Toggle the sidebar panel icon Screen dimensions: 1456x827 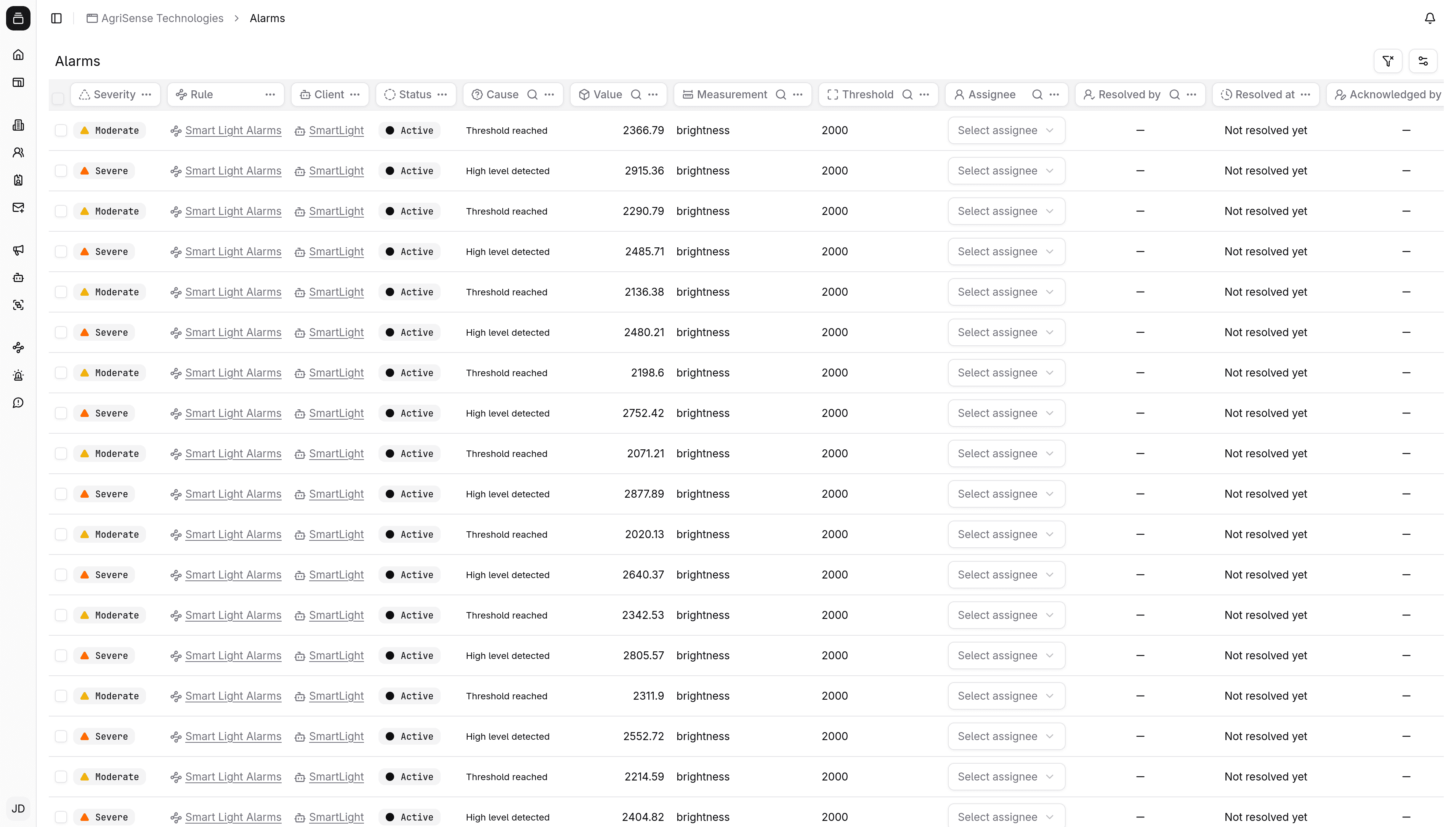56,18
